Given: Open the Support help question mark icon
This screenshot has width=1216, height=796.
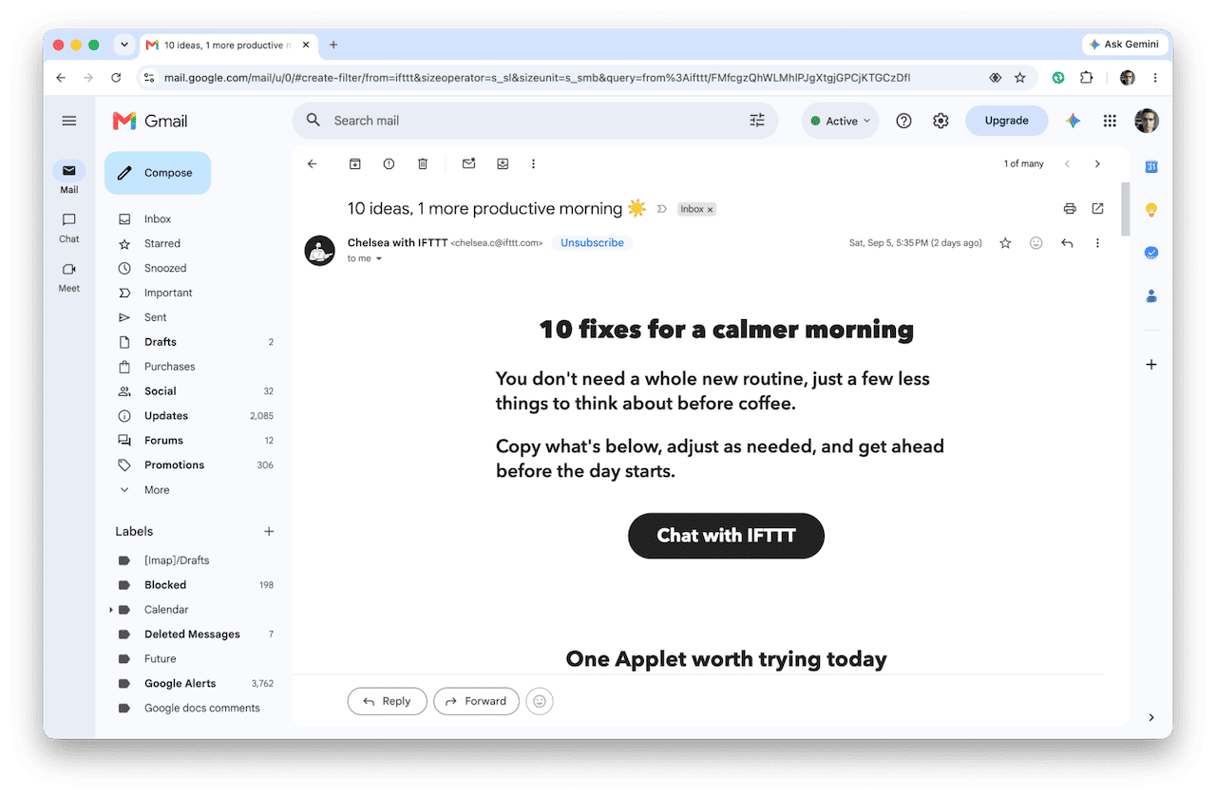Looking at the screenshot, I should [904, 121].
